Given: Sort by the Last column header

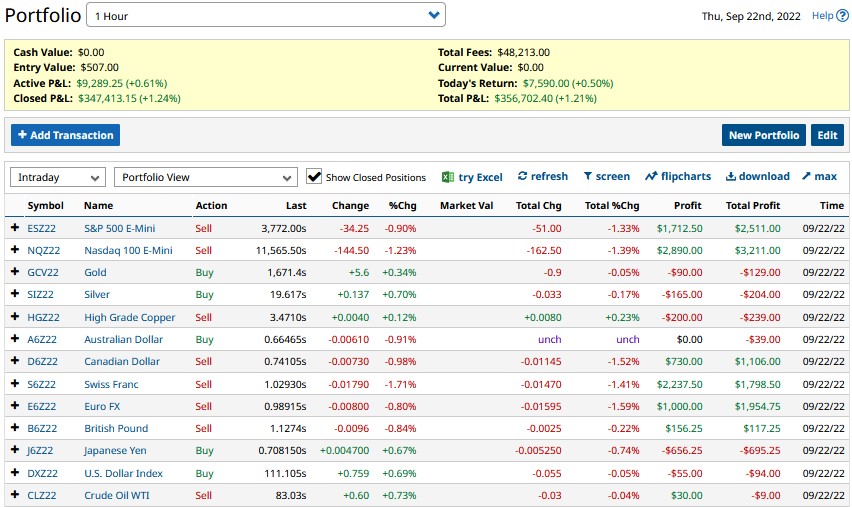Looking at the screenshot, I should (x=296, y=205).
